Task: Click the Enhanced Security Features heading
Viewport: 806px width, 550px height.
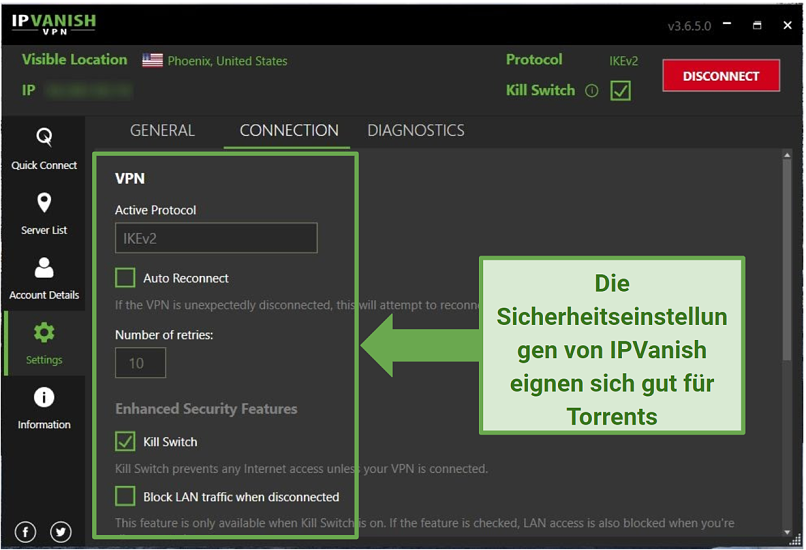Action: tap(206, 409)
